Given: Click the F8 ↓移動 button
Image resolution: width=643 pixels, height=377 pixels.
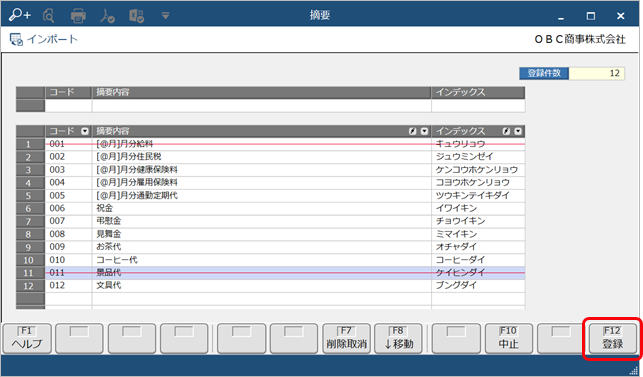Looking at the screenshot, I should [x=398, y=338].
